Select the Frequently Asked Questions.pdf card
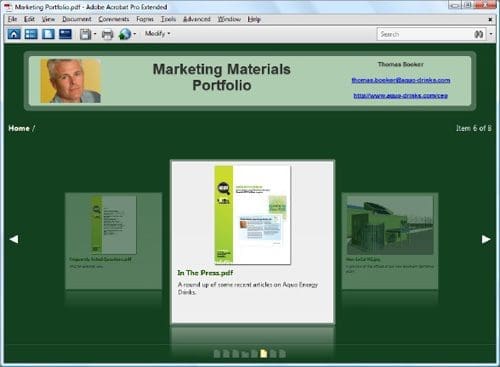Screen dimensions: 500x367 [113, 241]
